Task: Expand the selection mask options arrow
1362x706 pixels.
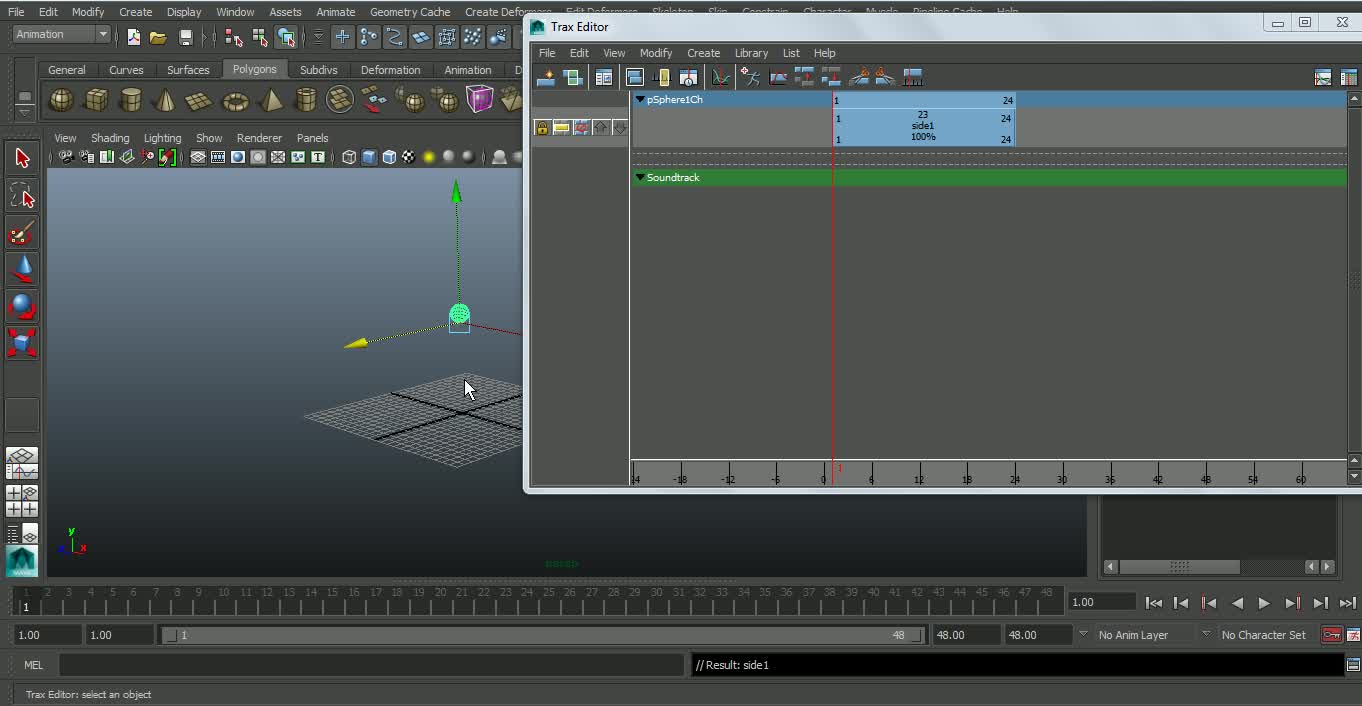Action: (x=318, y=37)
